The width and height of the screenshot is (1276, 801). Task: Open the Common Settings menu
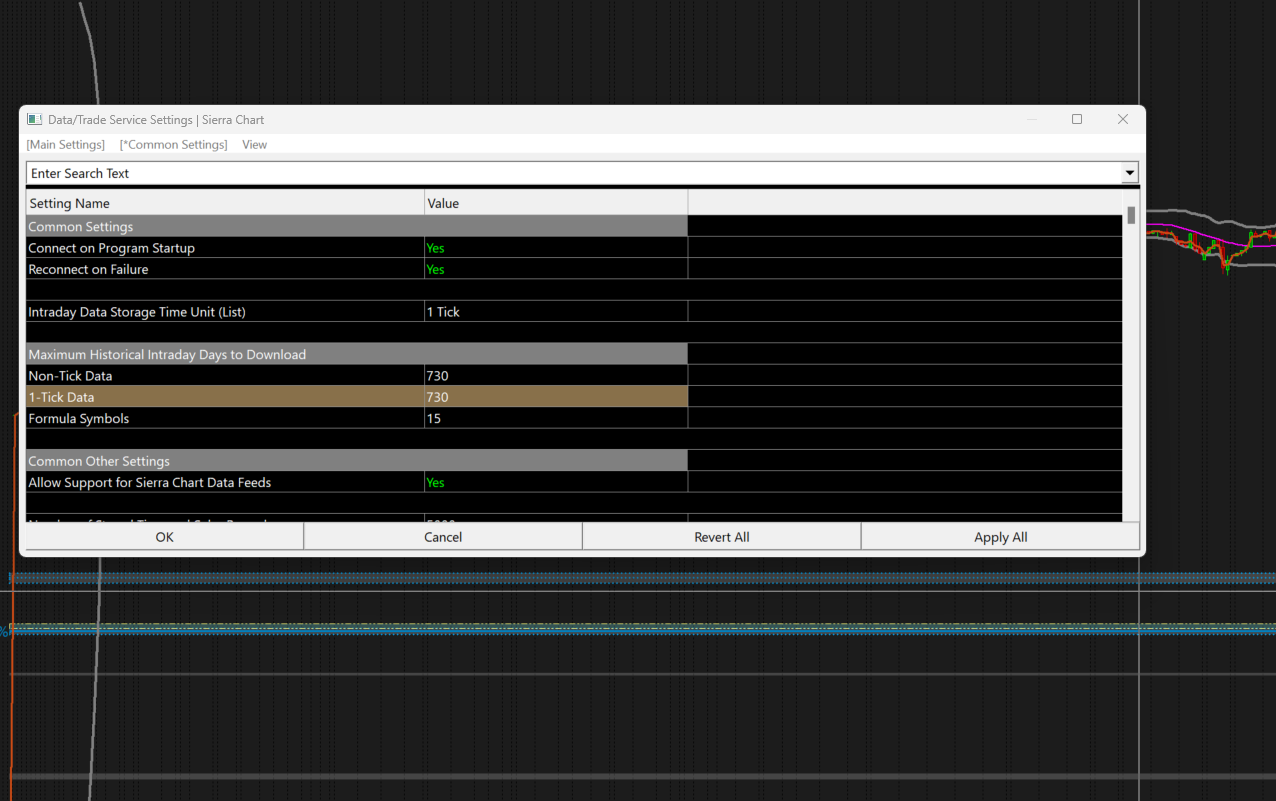[173, 145]
